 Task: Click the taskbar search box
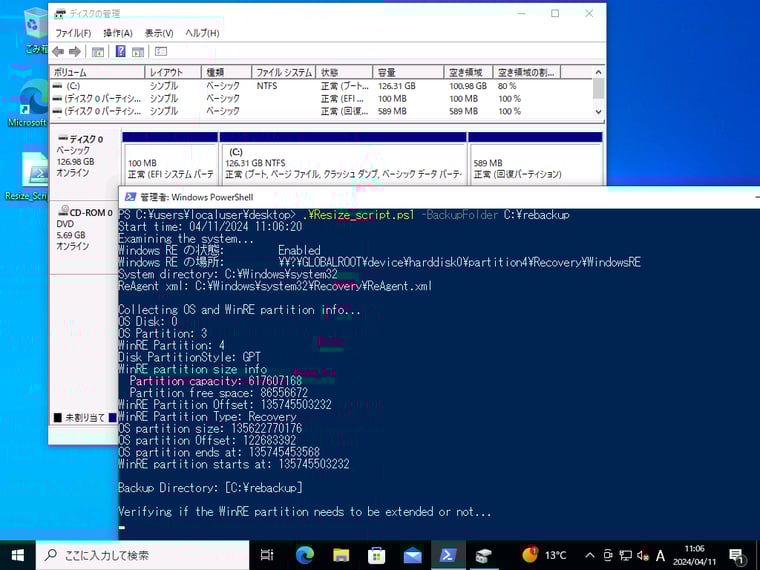142,555
